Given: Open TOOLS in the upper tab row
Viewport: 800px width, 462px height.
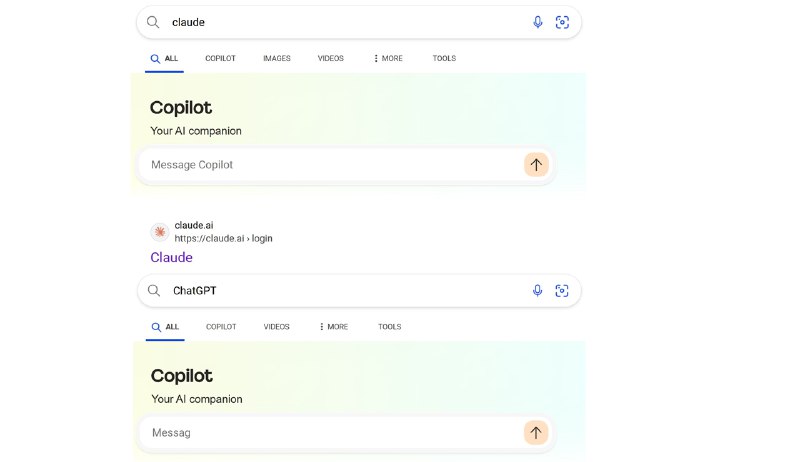Looking at the screenshot, I should (x=444, y=58).
